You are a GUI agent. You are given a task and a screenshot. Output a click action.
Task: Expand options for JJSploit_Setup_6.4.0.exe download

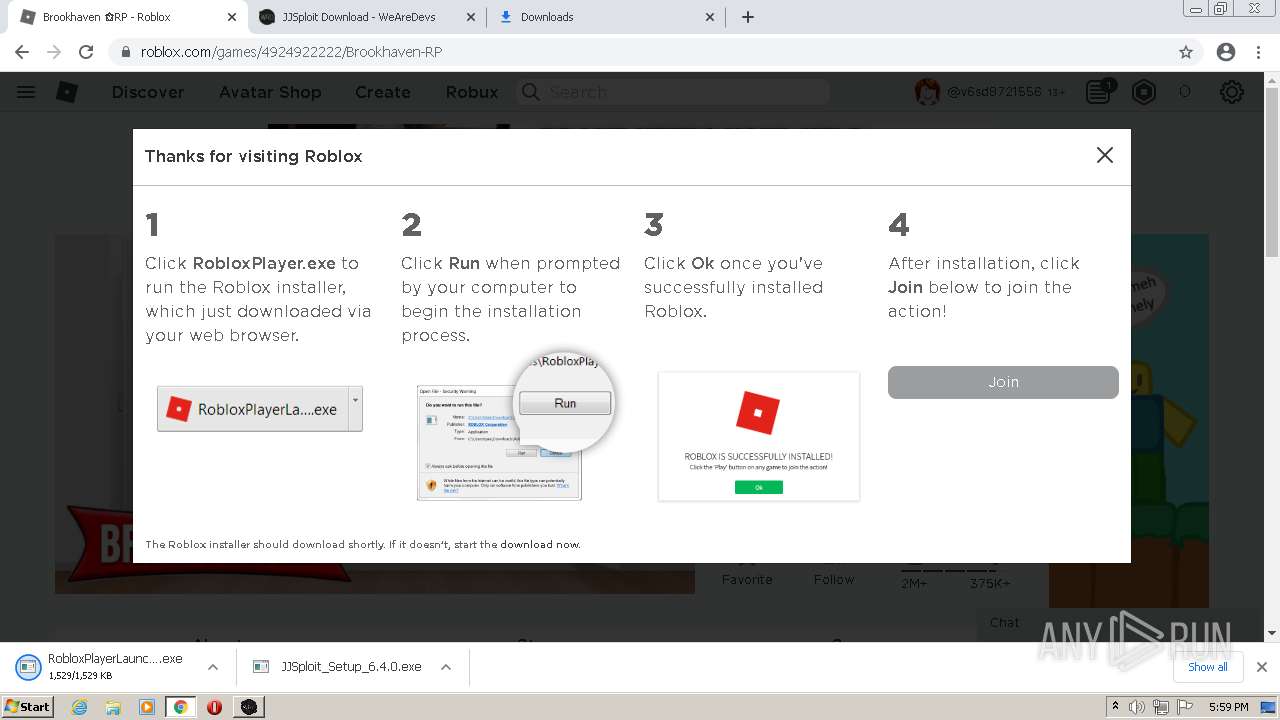[x=446, y=667]
